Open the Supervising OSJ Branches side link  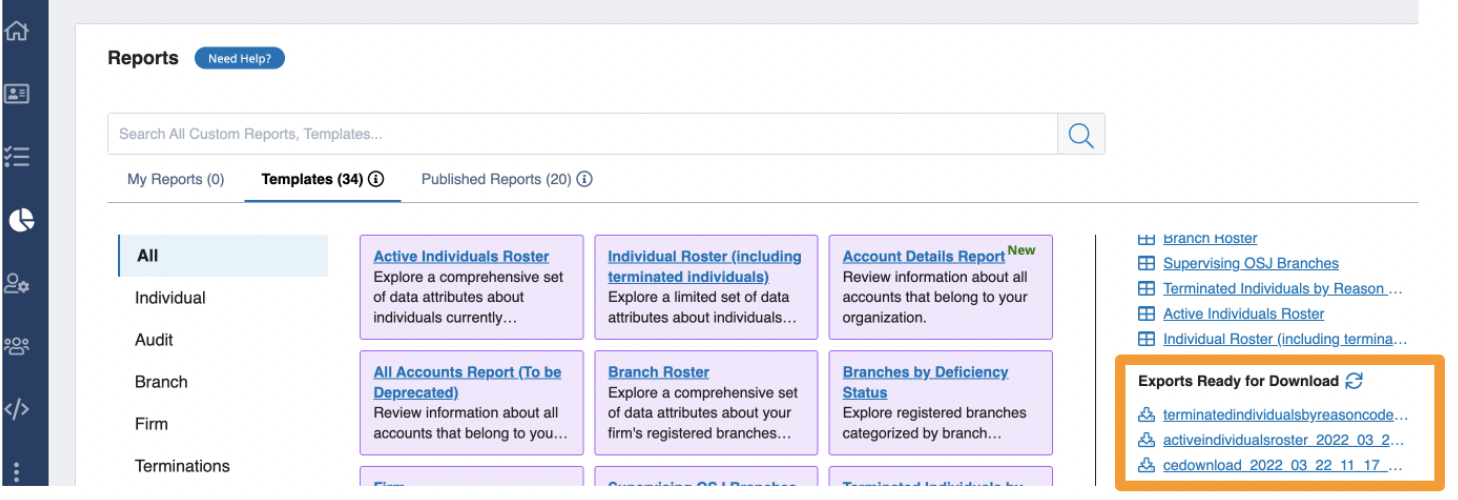[1251, 264]
